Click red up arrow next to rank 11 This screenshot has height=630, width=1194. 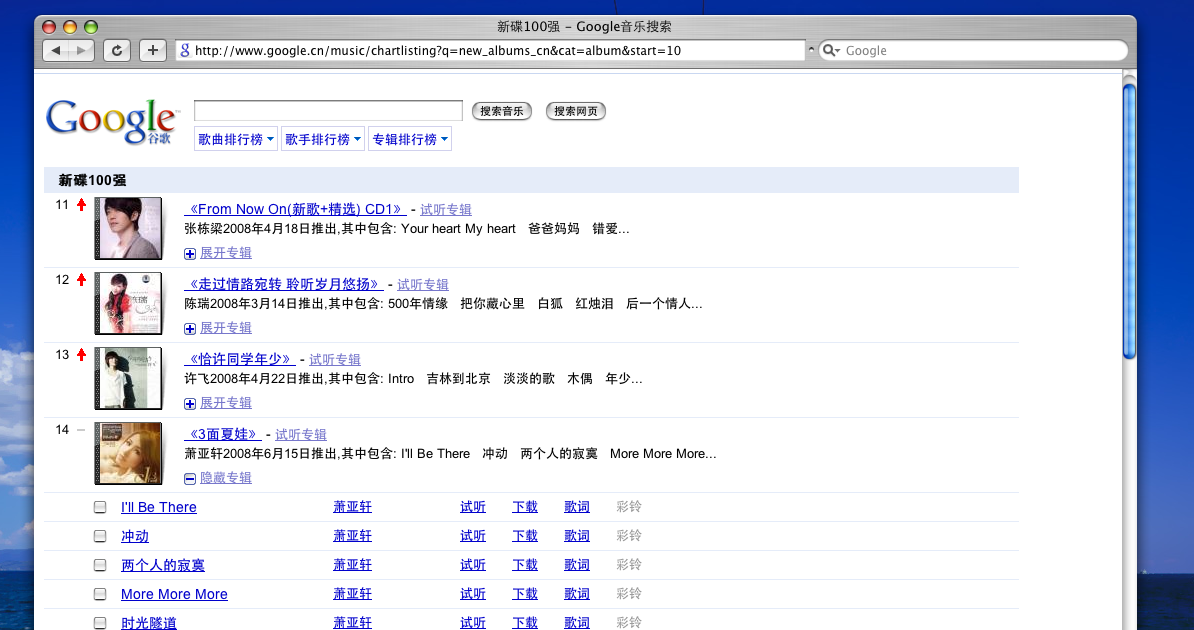81,205
